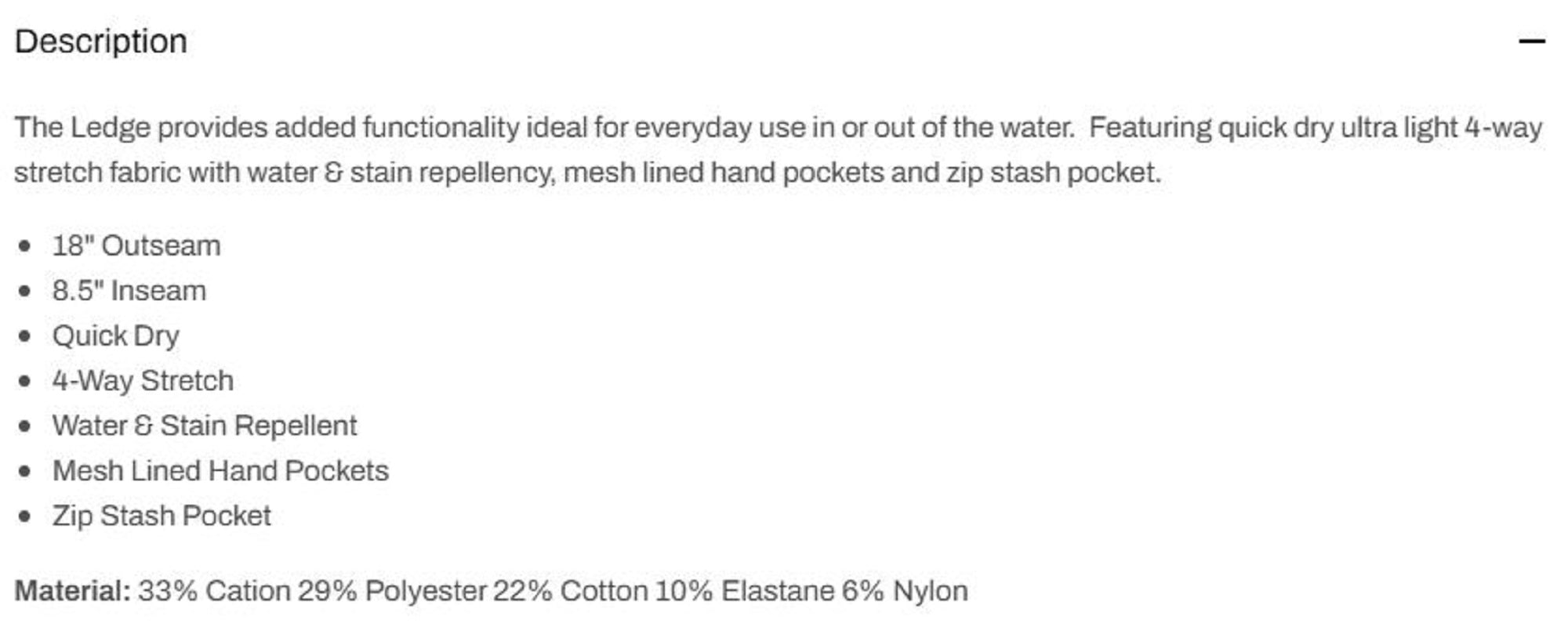
Task: Select the 4-Way Stretch bullet text
Action: click(x=143, y=381)
